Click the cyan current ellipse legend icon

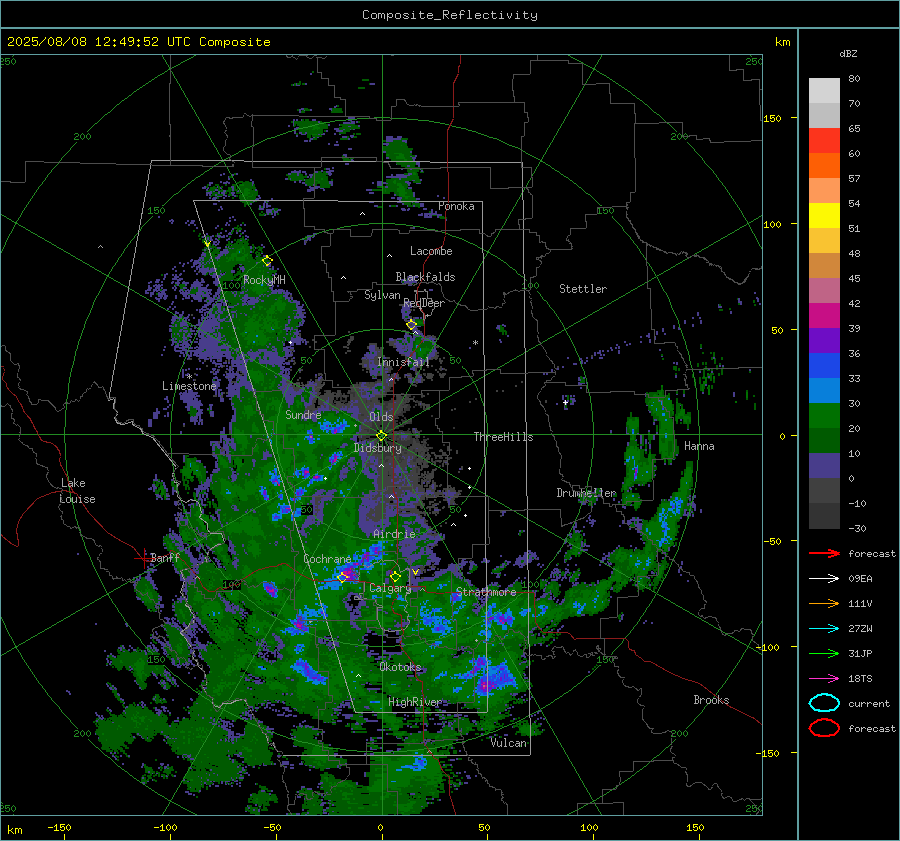coord(824,703)
